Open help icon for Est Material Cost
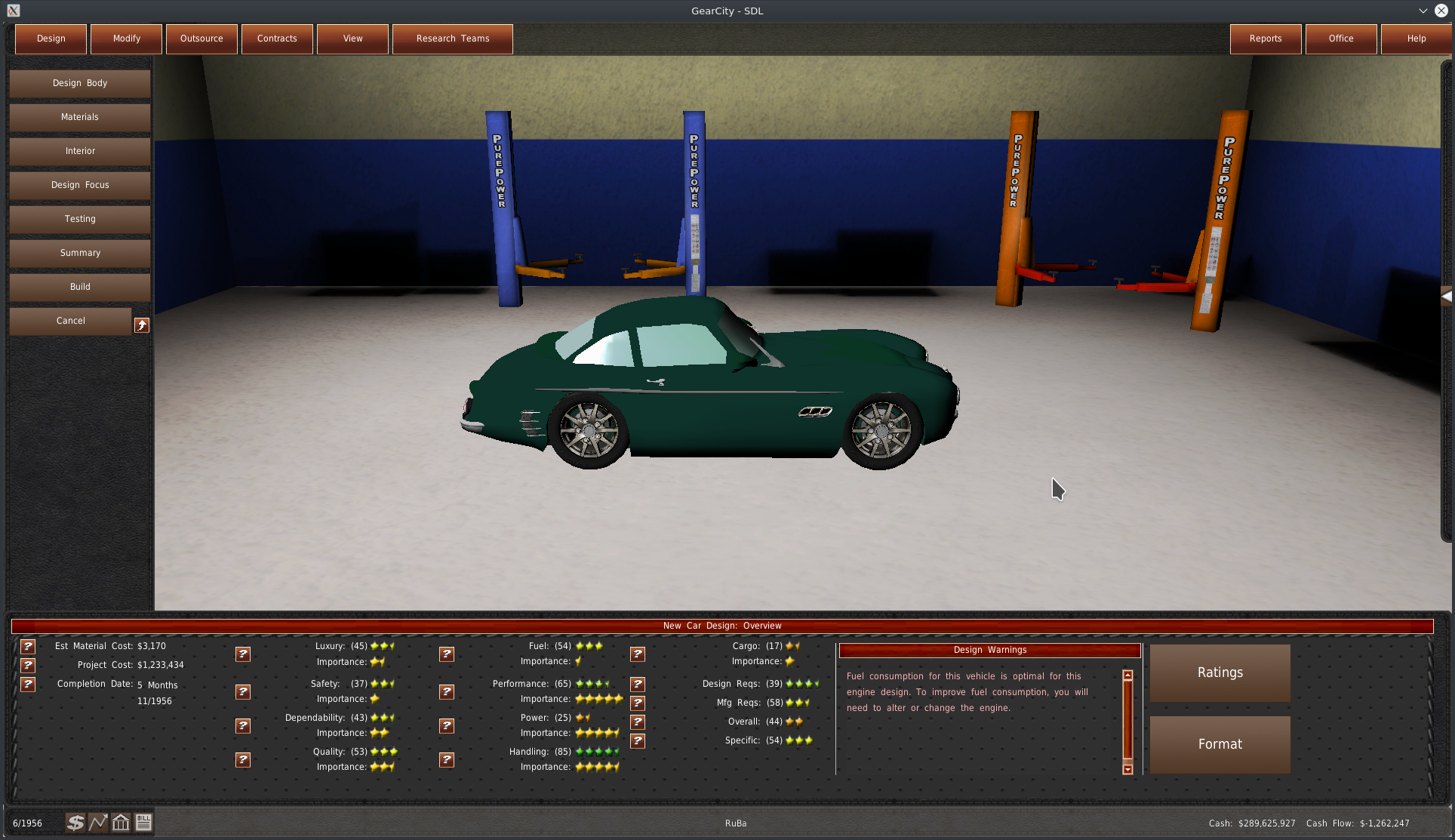Image resolution: width=1455 pixels, height=840 pixels. pyautogui.click(x=28, y=647)
